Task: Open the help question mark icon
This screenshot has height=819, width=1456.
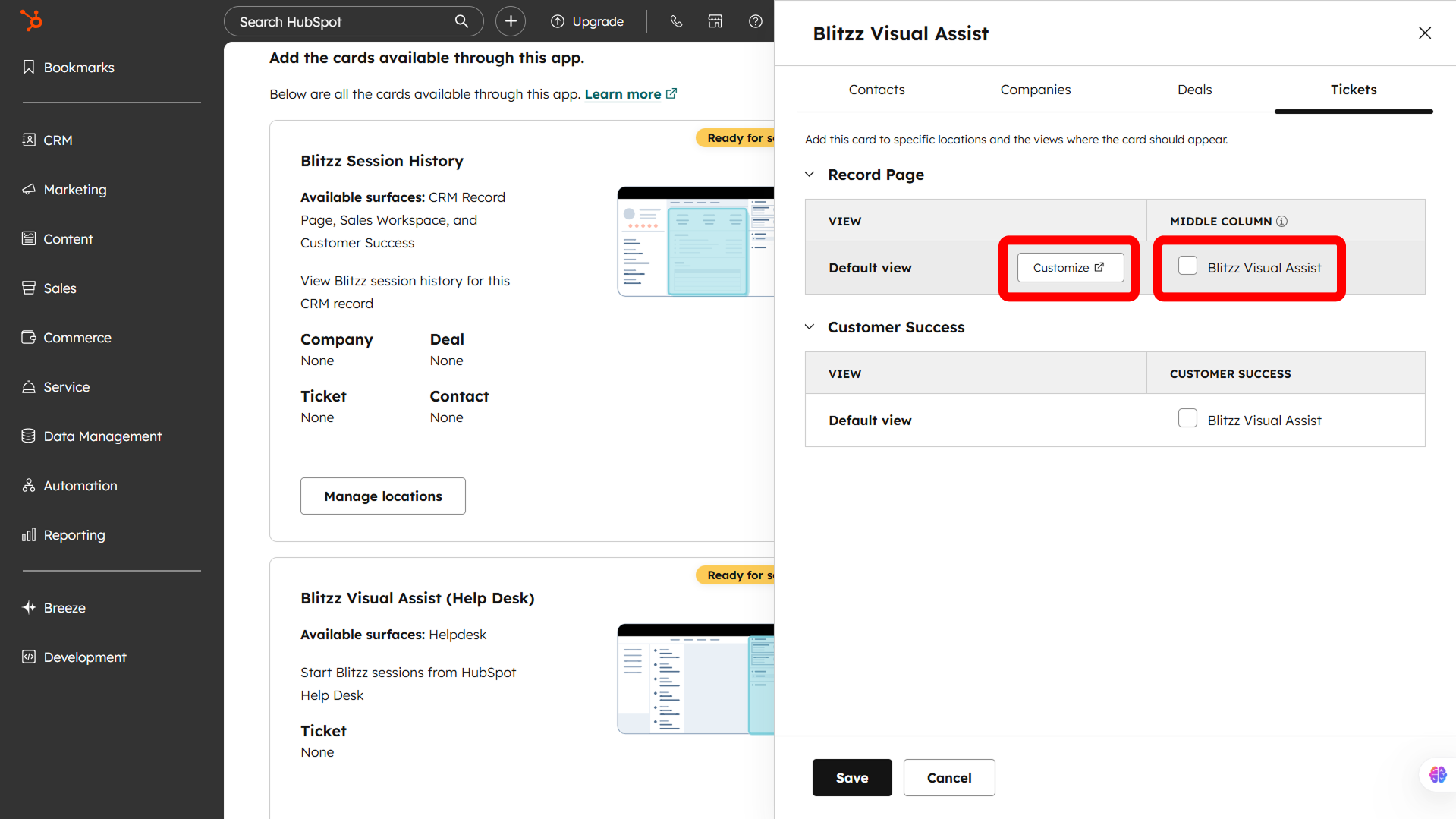Action: pyautogui.click(x=756, y=21)
